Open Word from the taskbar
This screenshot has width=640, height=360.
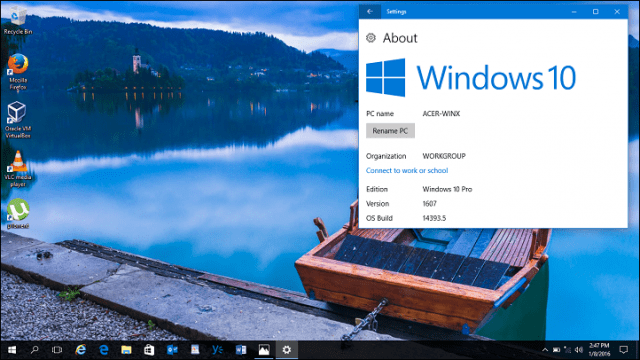click(241, 350)
